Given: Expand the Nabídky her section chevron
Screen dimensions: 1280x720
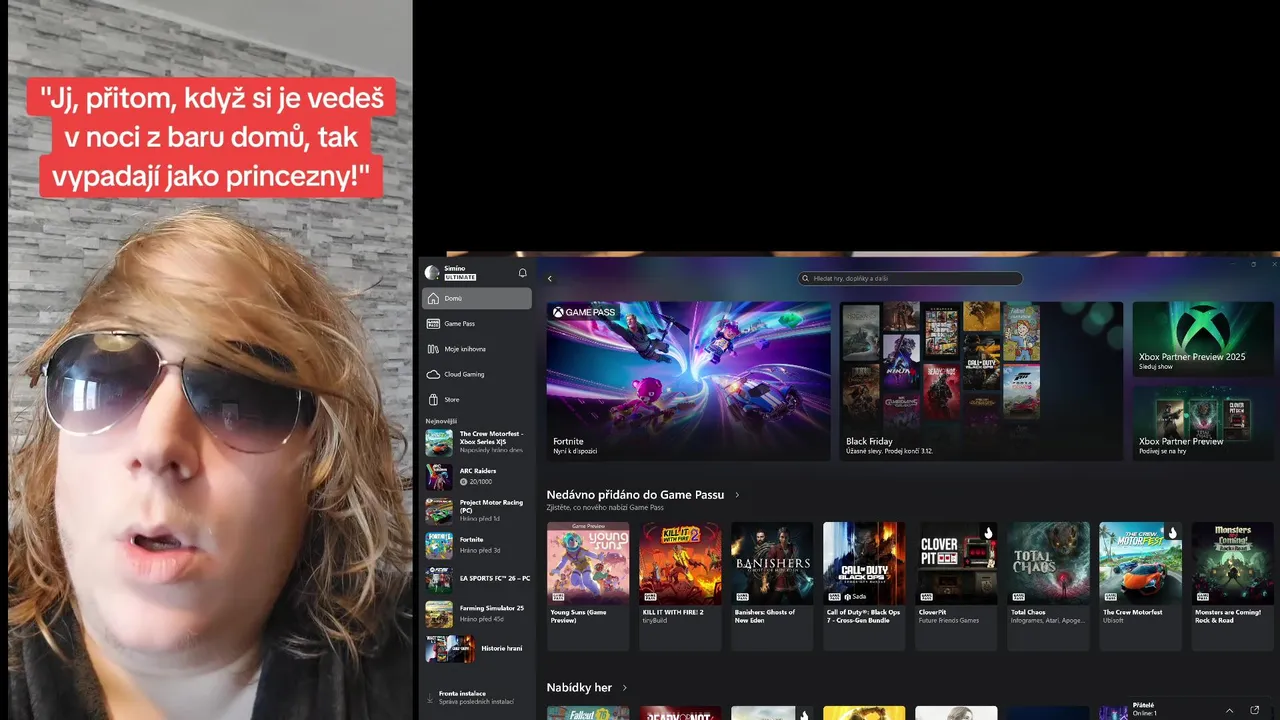Looking at the screenshot, I should click(625, 688).
